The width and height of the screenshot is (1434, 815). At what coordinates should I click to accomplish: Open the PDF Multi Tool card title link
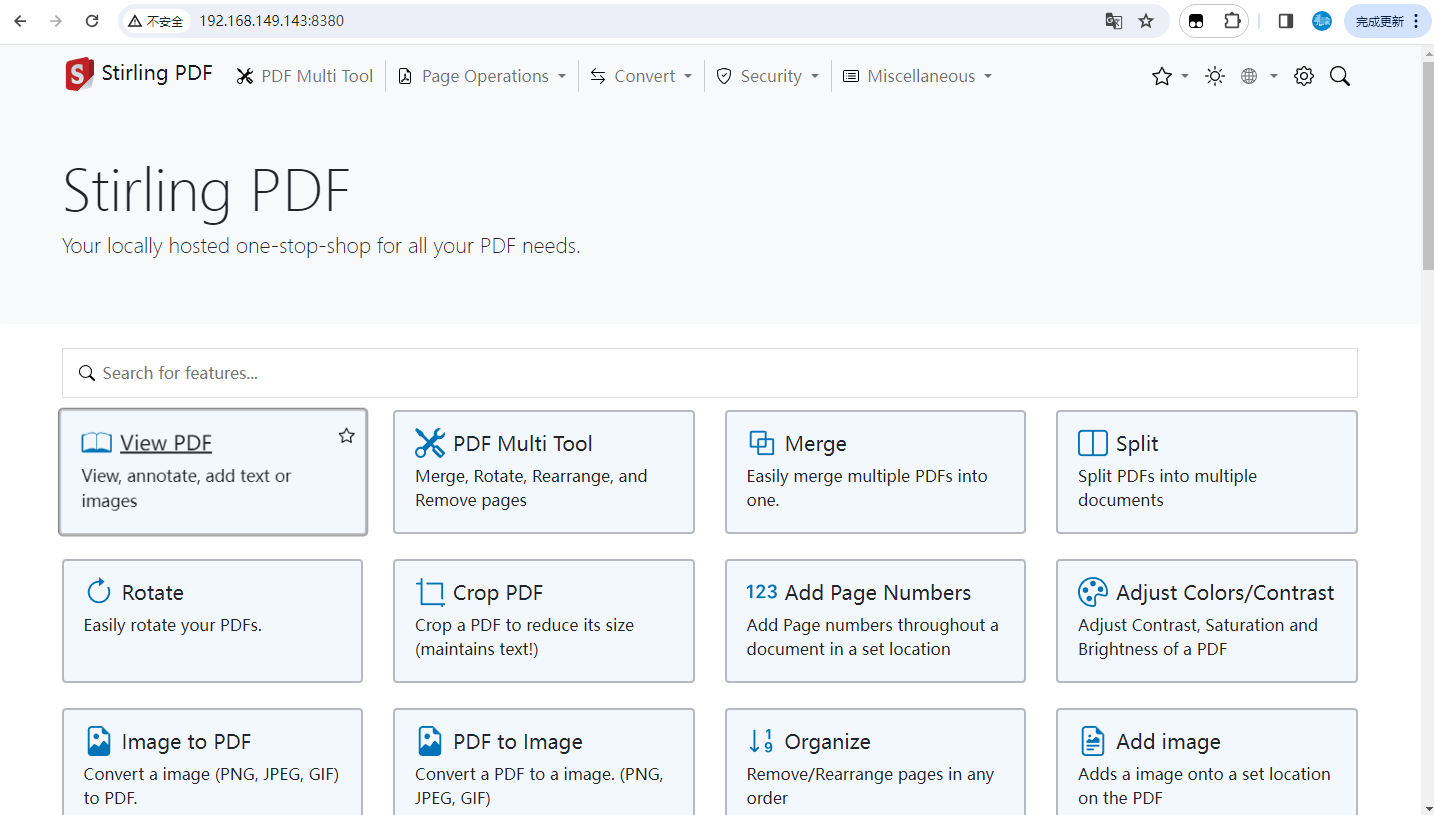tap(523, 443)
